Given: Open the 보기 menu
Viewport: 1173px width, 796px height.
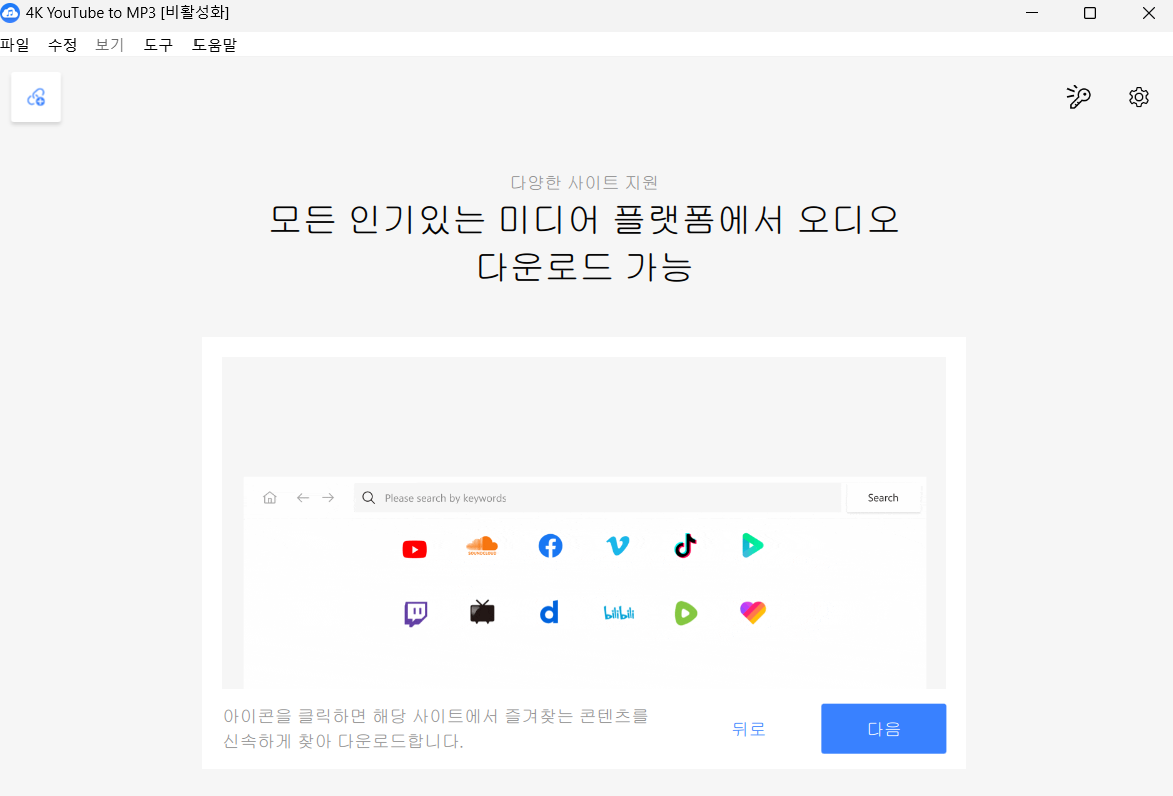Looking at the screenshot, I should pos(110,45).
